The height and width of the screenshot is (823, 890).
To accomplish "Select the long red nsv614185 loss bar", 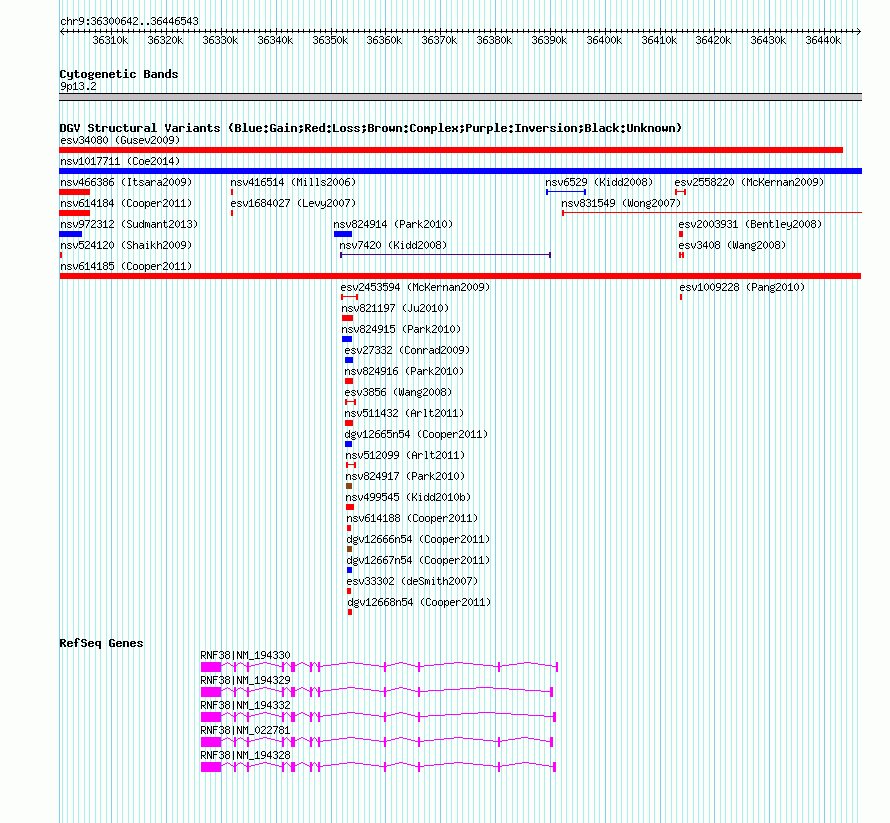I will point(460,276).
